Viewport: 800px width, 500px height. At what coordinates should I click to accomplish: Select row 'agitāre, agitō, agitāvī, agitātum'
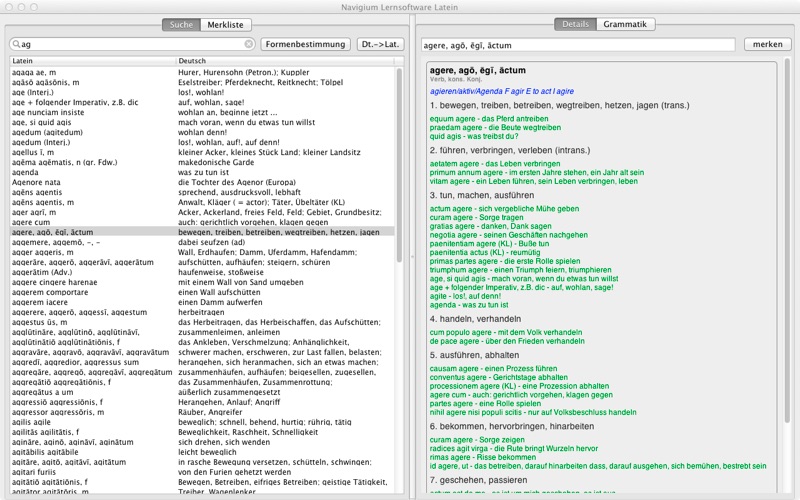(x=202, y=462)
